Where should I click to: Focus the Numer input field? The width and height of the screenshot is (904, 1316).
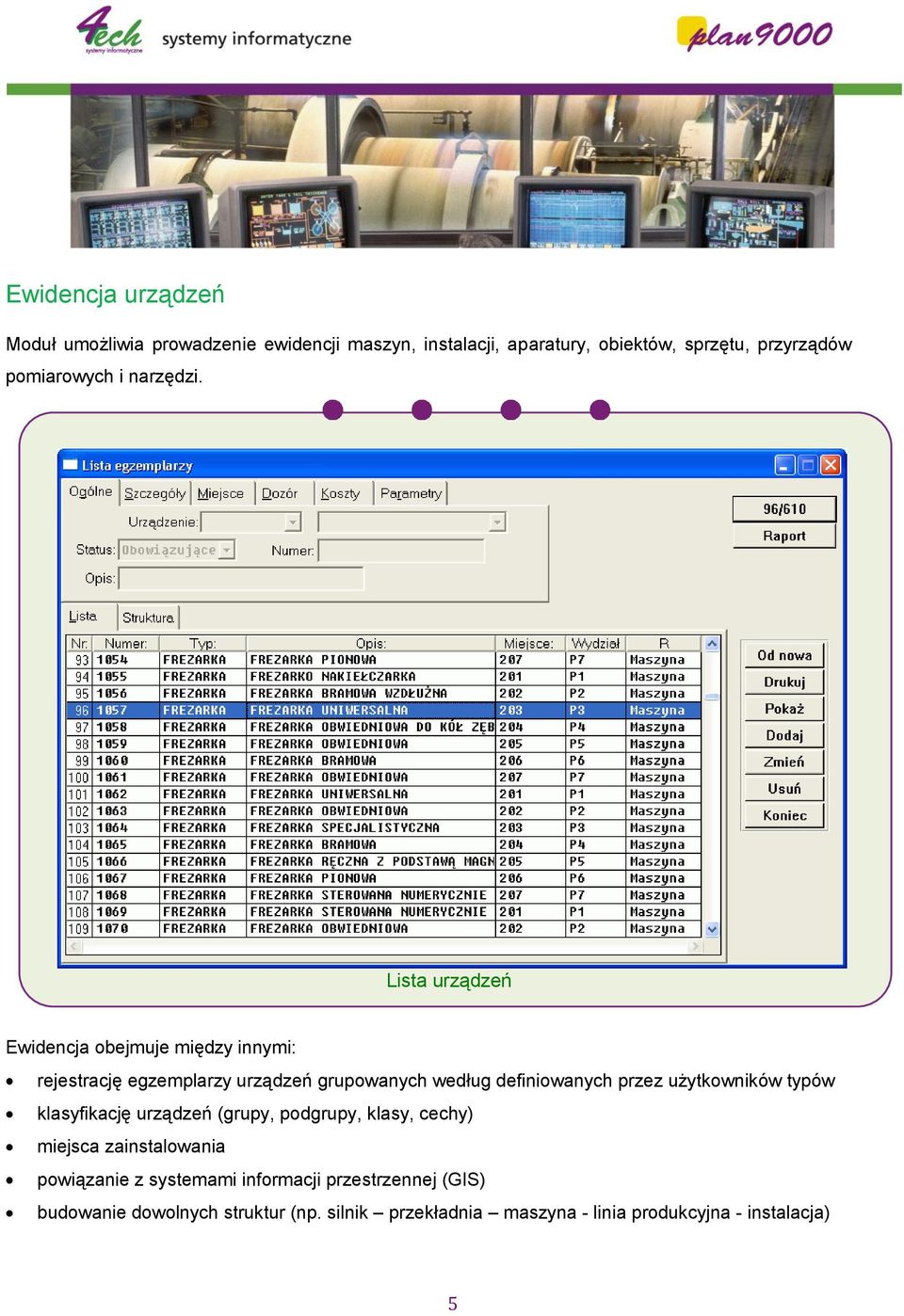[401, 551]
